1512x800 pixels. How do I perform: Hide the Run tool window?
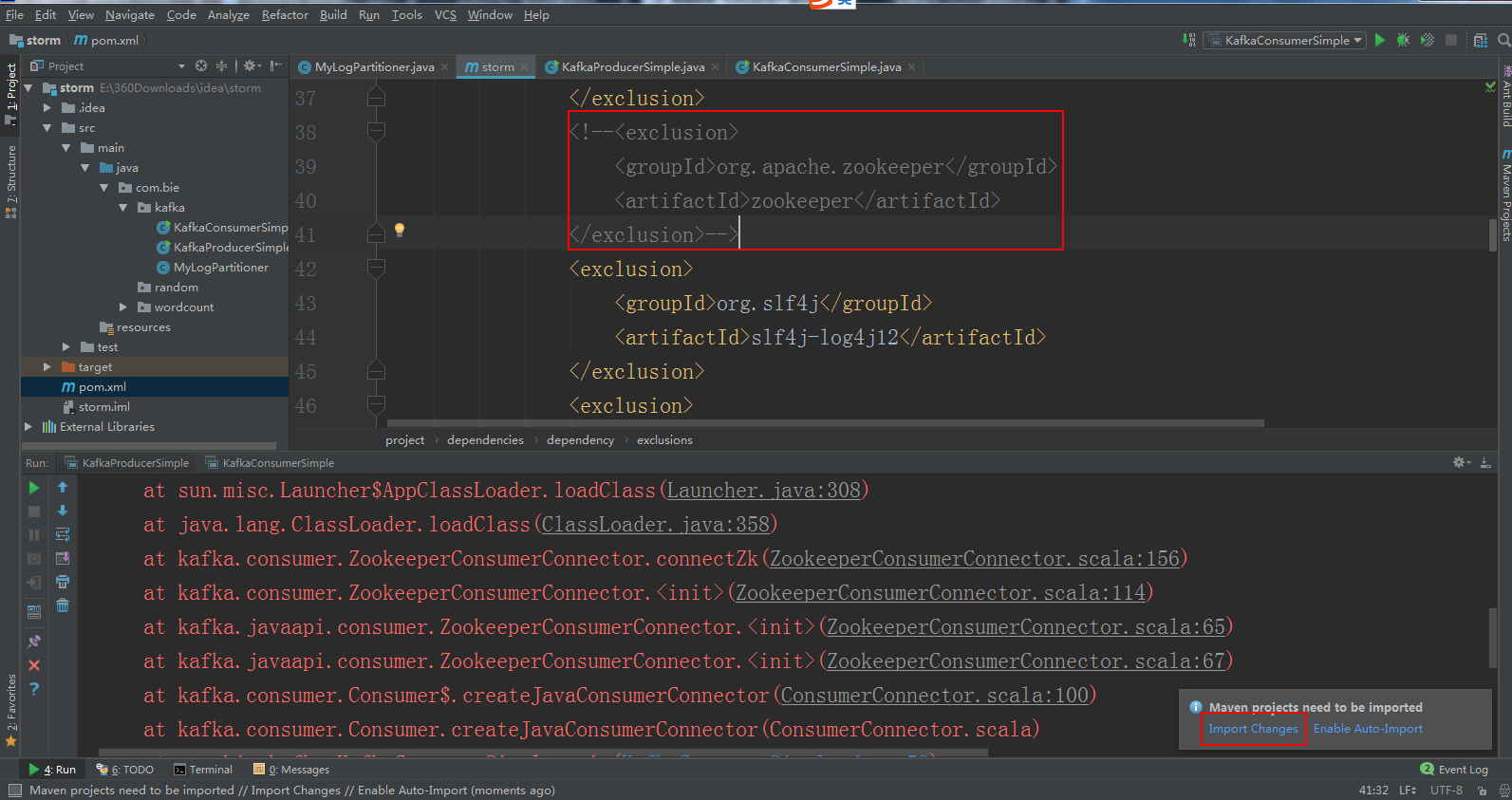tap(1485, 462)
